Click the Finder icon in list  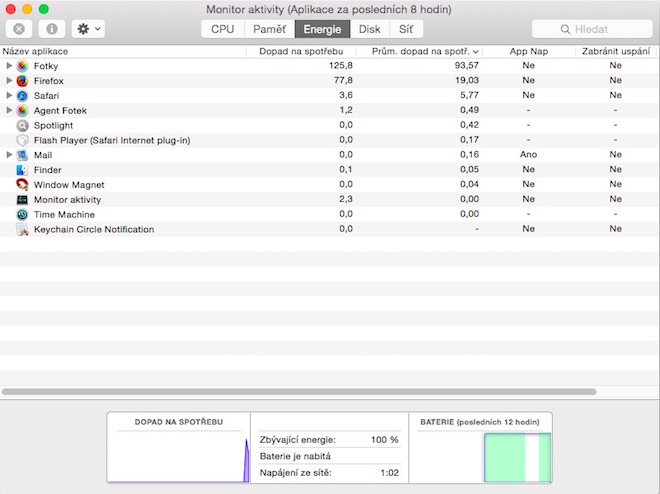point(22,170)
